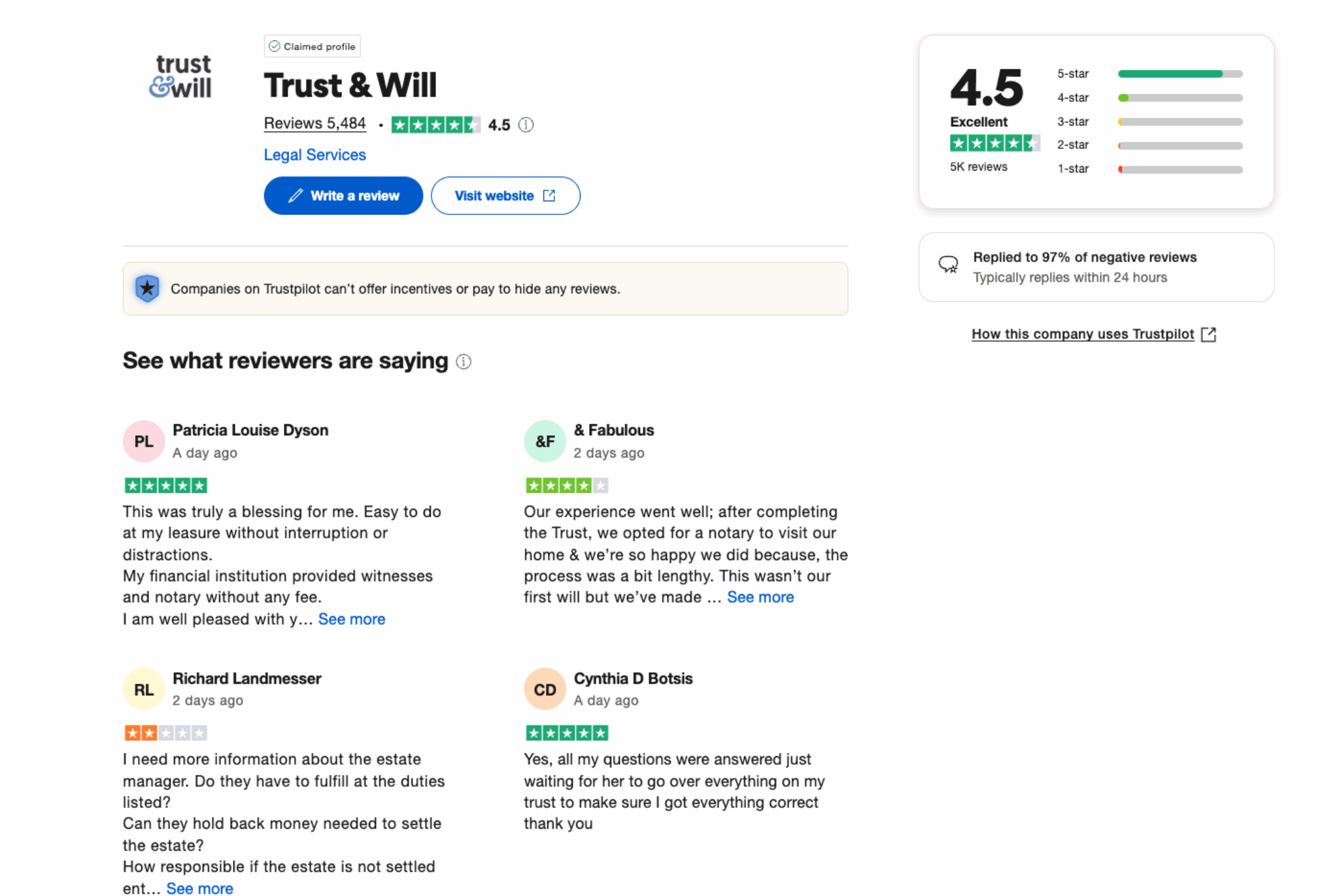
Task: Expand Patricia's review with See more
Action: [351, 619]
